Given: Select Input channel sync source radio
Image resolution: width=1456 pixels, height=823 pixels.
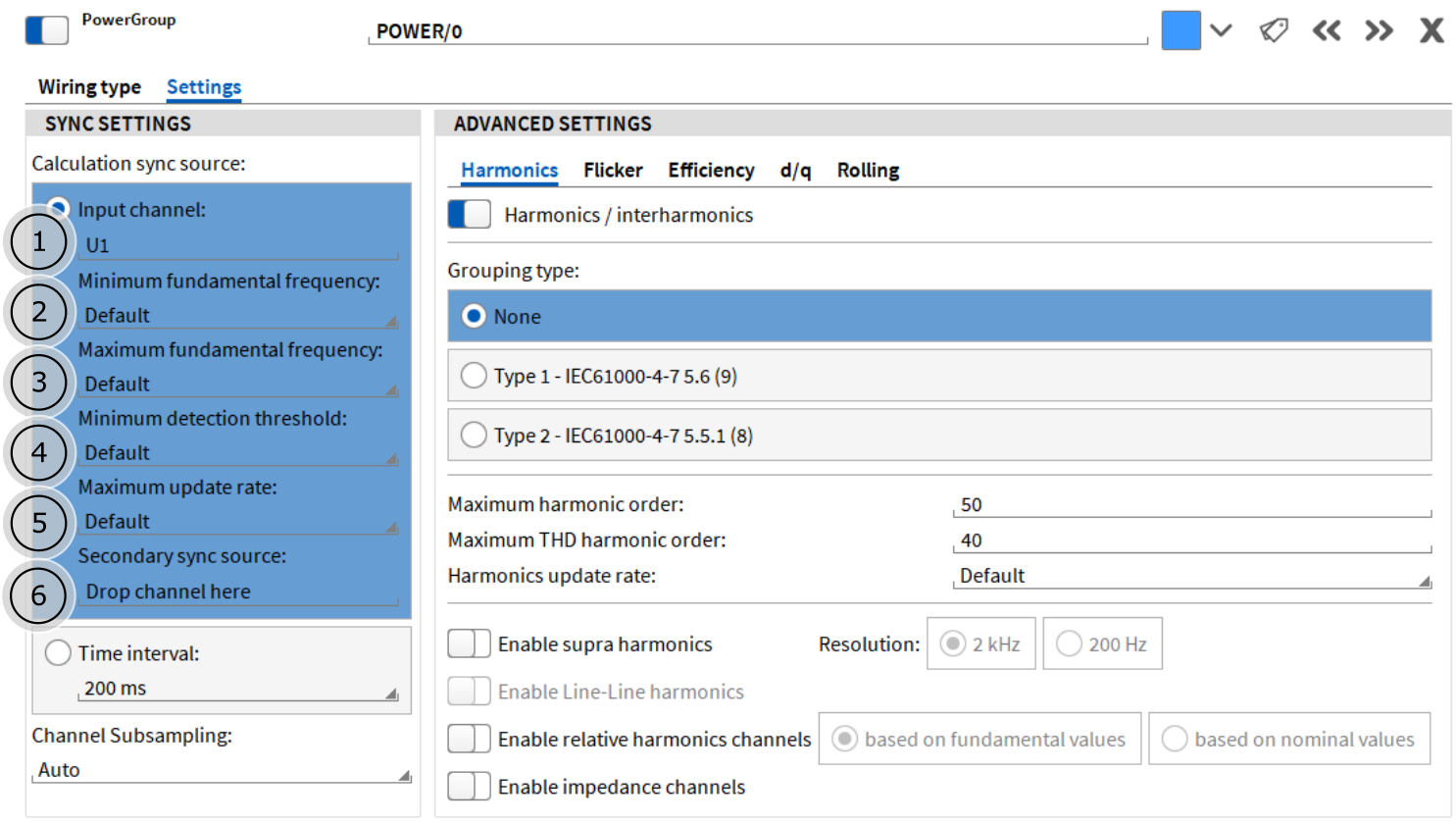Looking at the screenshot, I should pyautogui.click(x=59, y=208).
